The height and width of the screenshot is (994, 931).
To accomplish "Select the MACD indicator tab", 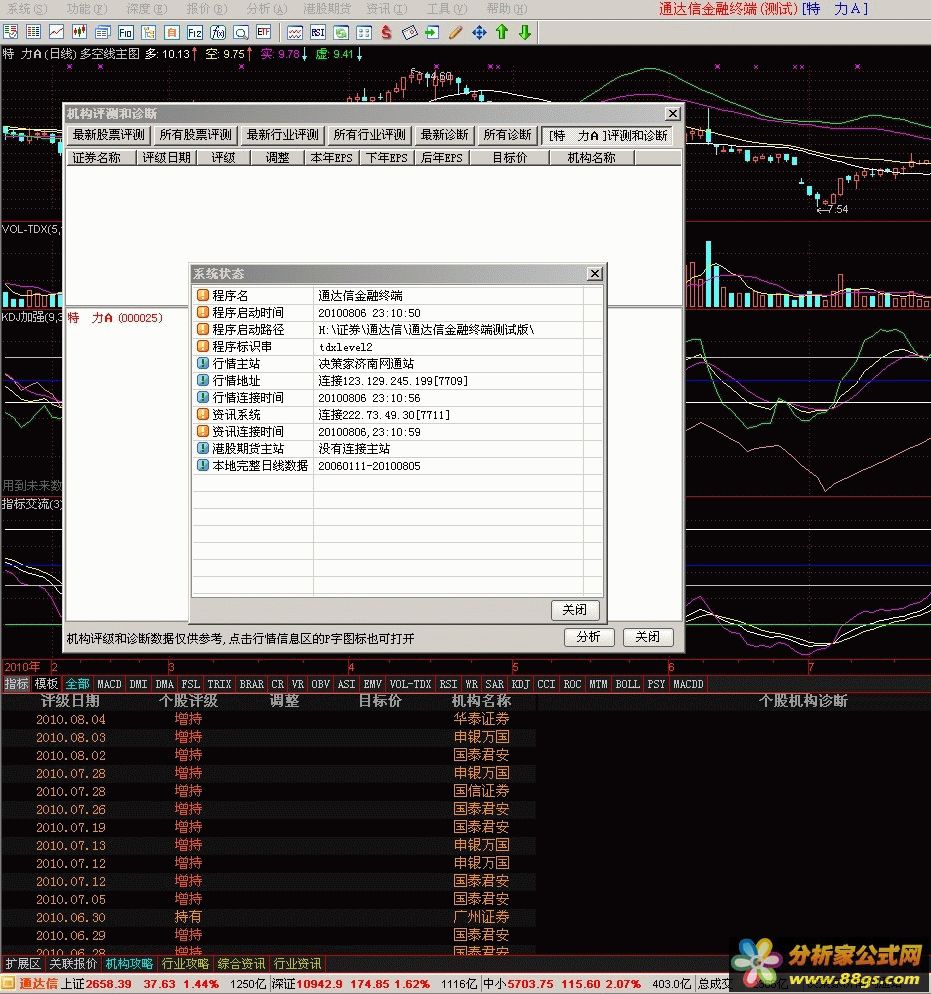I will [x=109, y=684].
